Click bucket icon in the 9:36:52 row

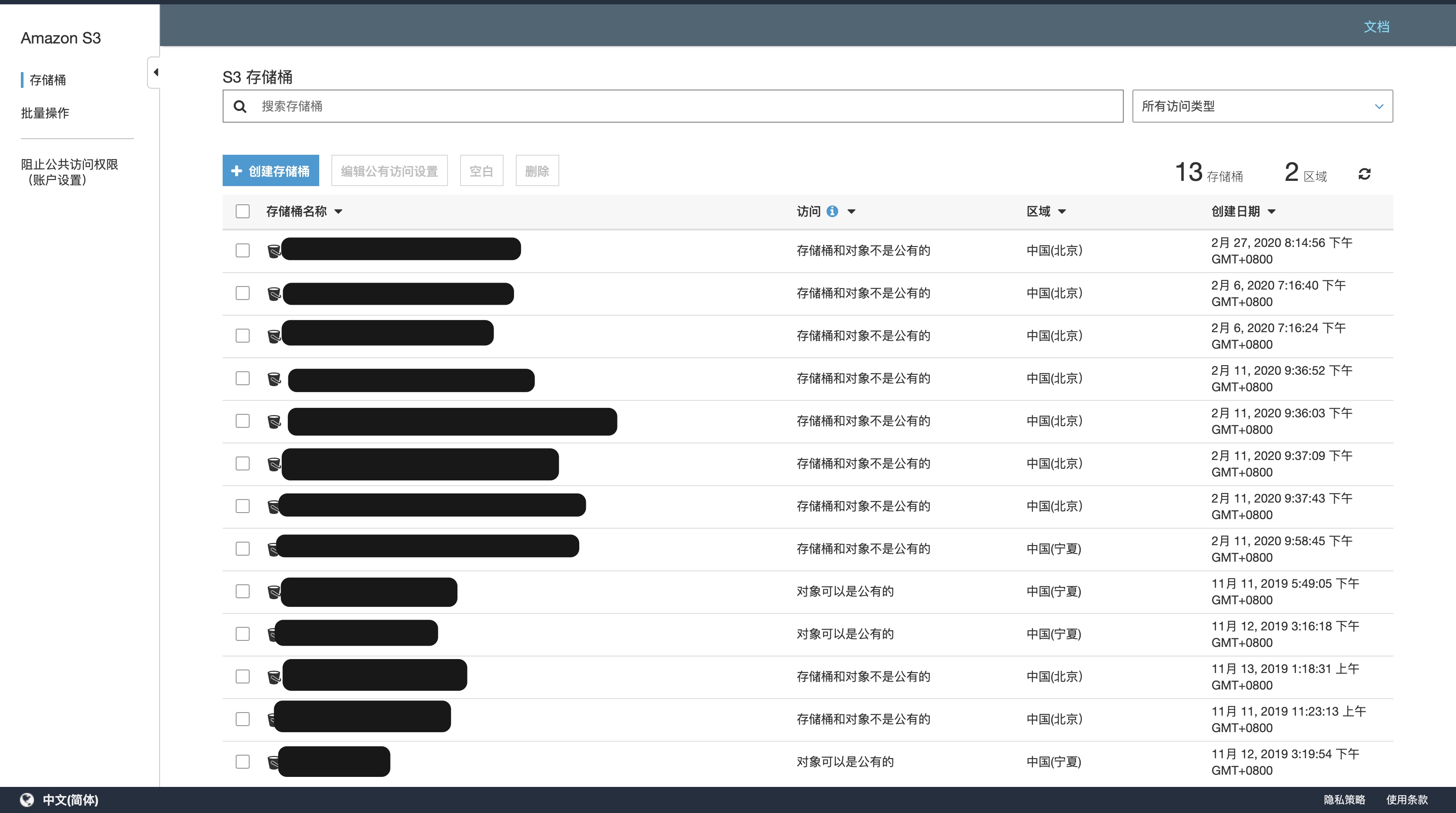pyautogui.click(x=274, y=379)
